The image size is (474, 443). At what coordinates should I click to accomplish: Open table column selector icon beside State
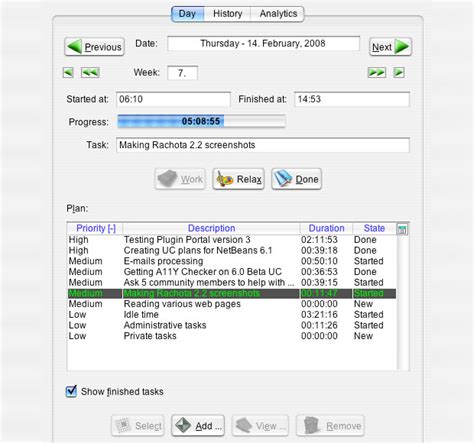click(402, 229)
